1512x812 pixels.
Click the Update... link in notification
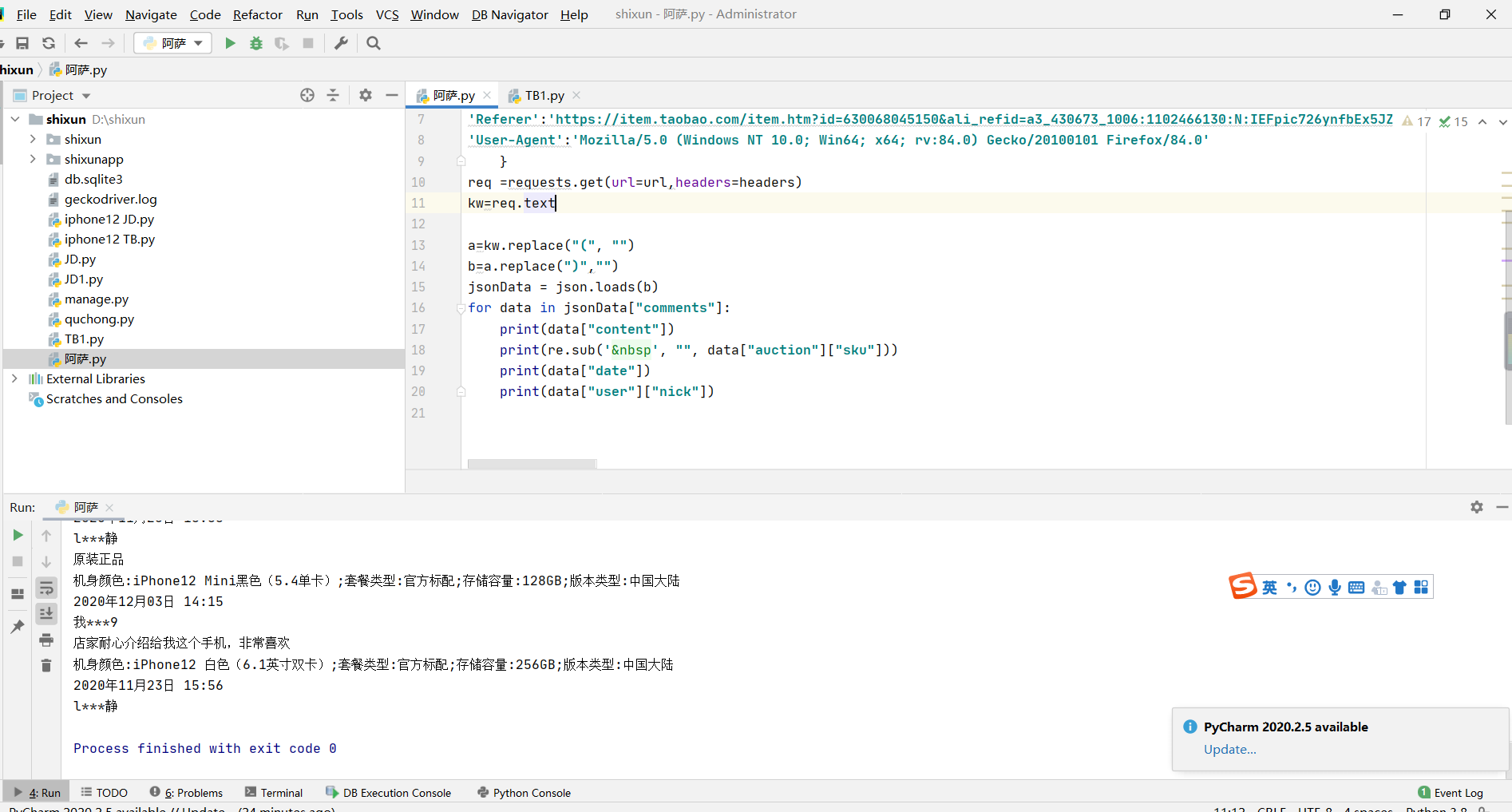(x=1229, y=749)
